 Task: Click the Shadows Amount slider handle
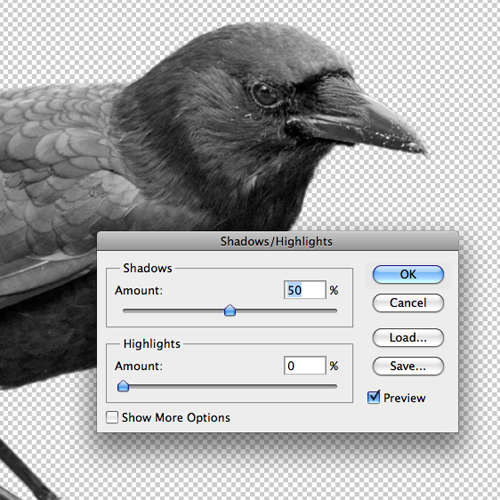tap(230, 310)
